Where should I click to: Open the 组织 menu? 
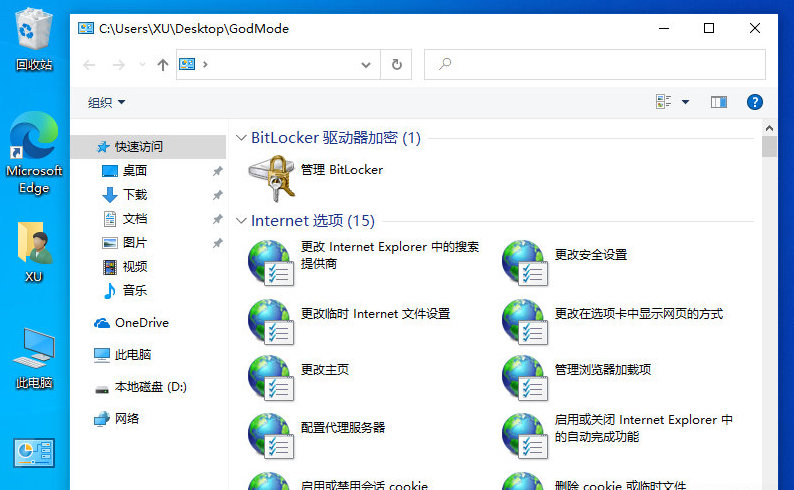106,102
